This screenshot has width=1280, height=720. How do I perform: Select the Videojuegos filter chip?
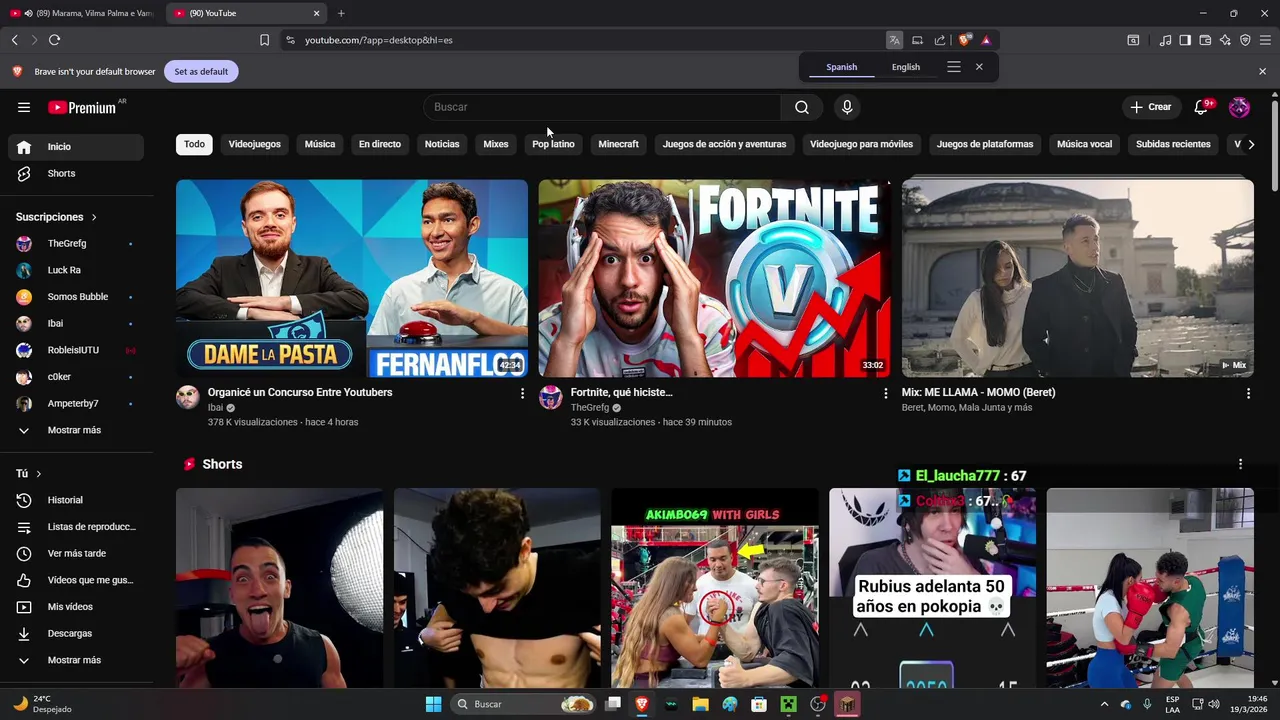(x=254, y=144)
